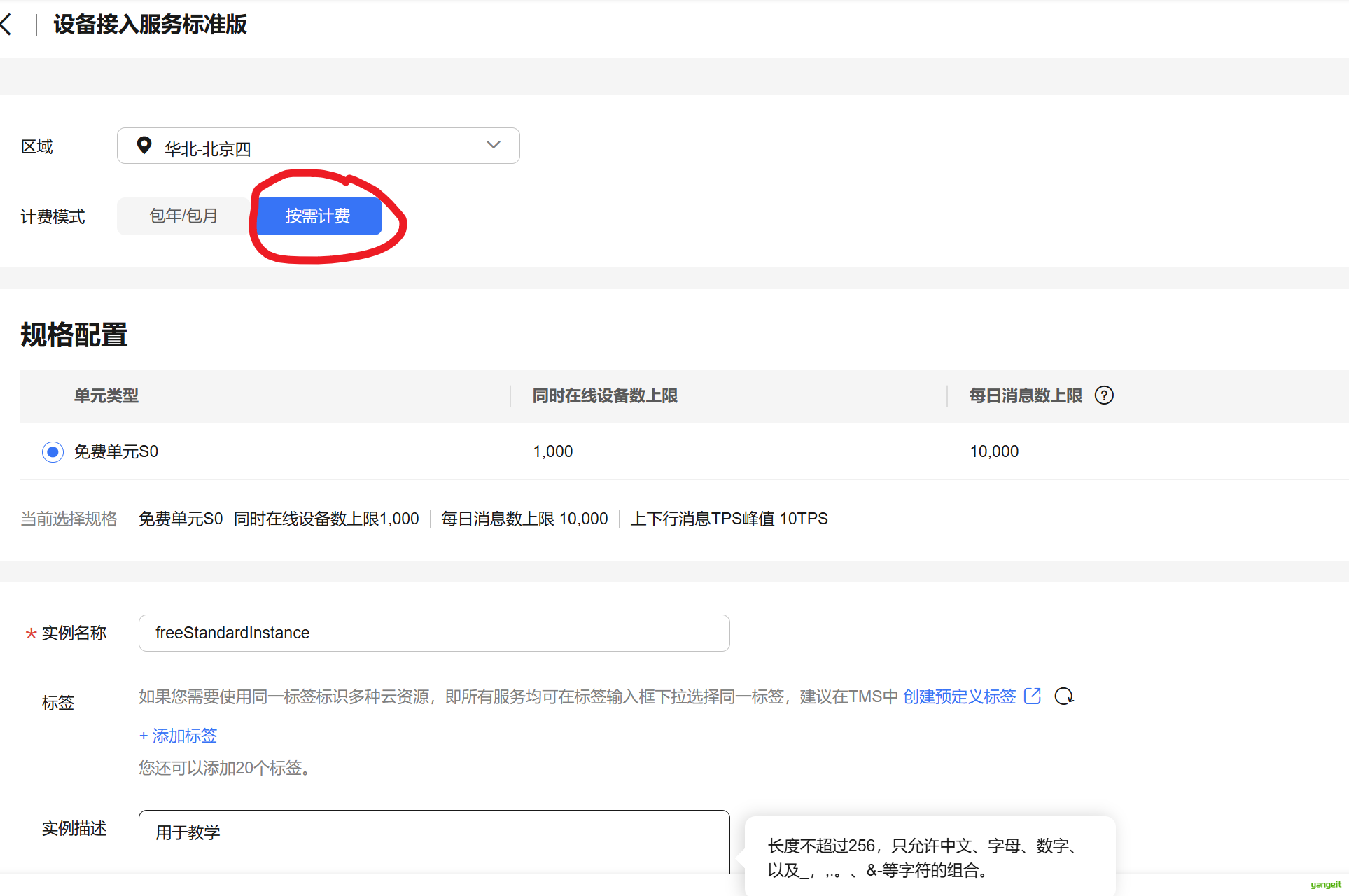Show help for 每日消息数上限
The width and height of the screenshot is (1349, 896).
click(x=1104, y=395)
